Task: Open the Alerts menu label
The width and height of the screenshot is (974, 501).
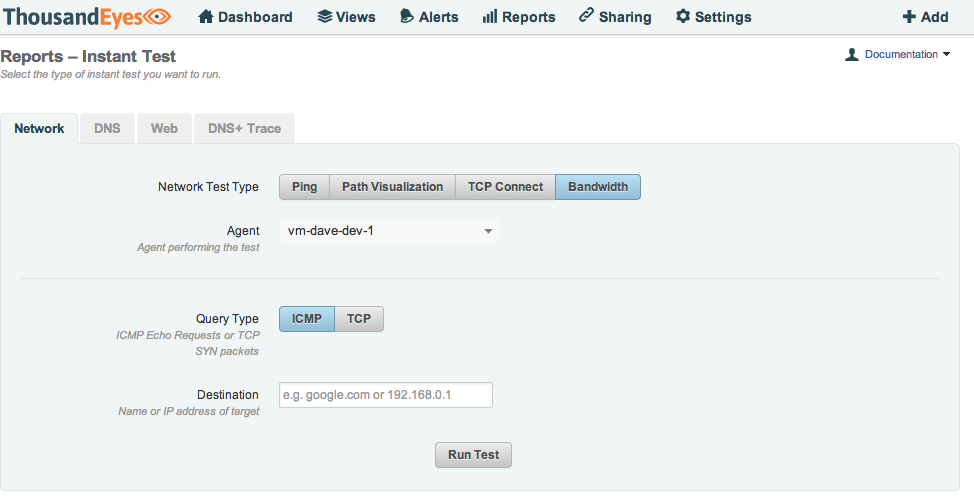Action: click(x=439, y=17)
